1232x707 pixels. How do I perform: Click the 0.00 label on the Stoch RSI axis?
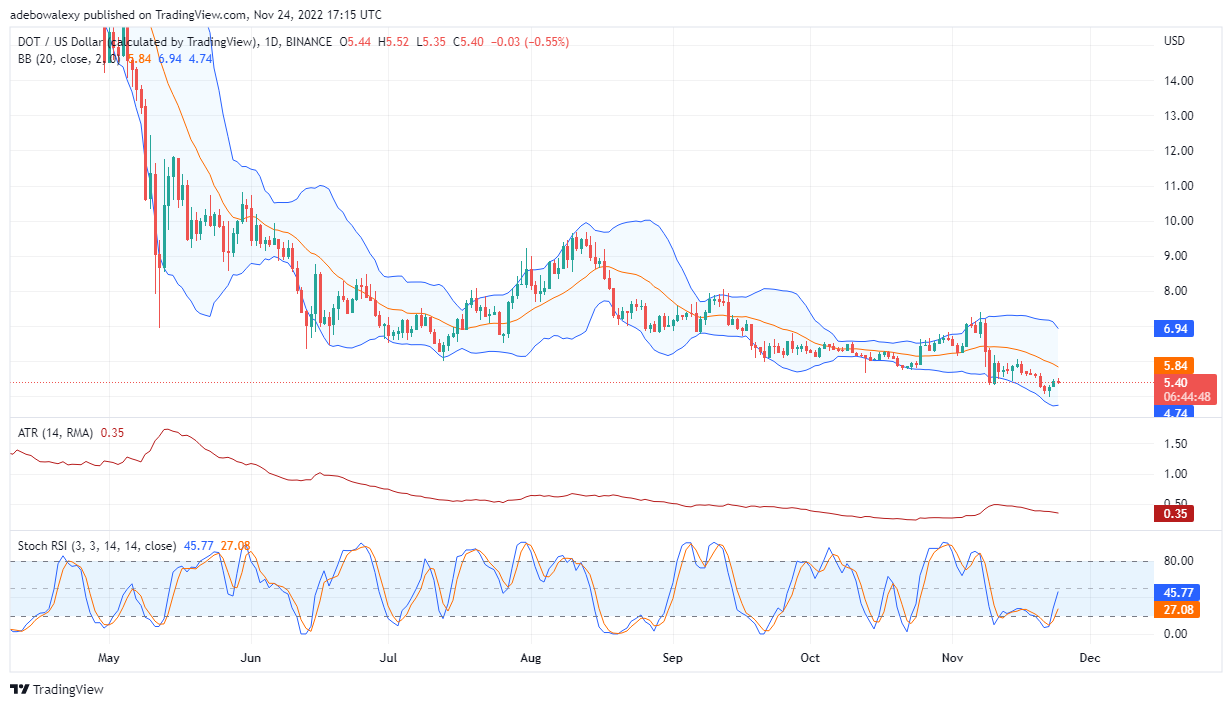point(1175,634)
